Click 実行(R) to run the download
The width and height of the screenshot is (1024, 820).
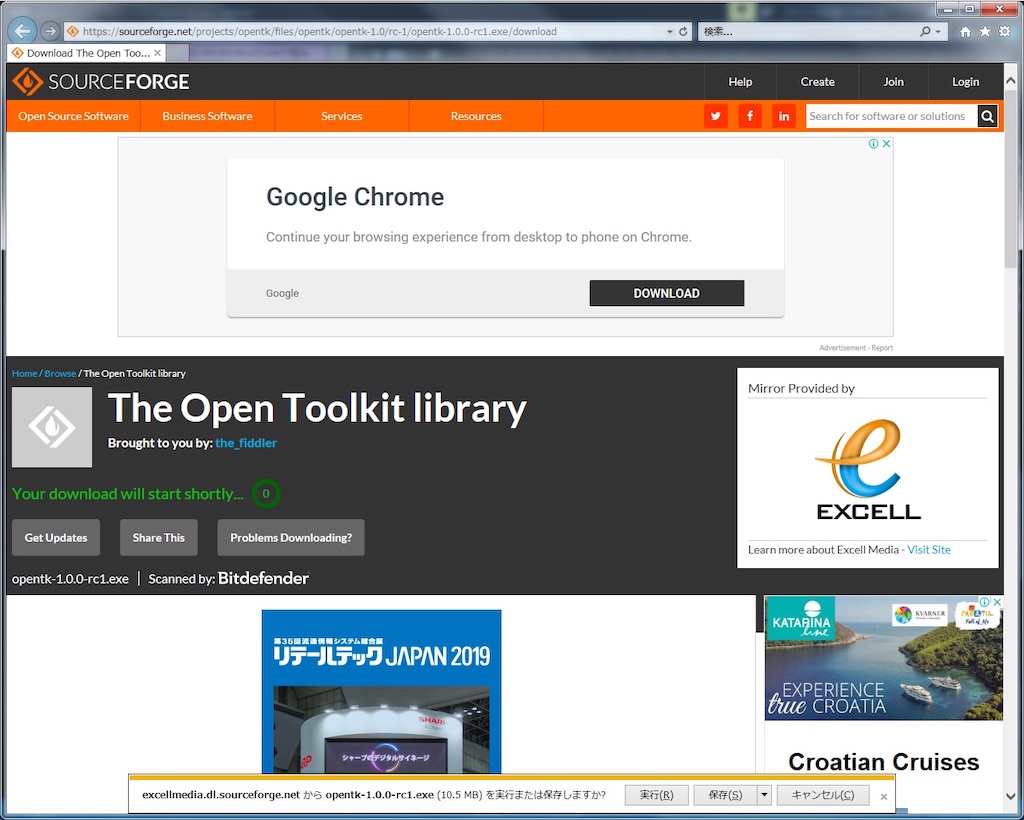click(x=656, y=795)
